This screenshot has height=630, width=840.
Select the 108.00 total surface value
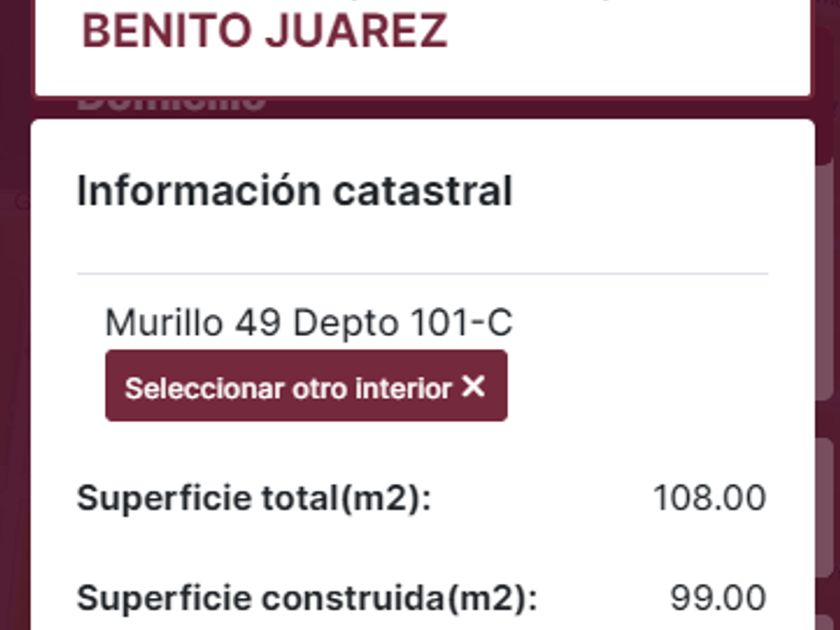click(x=709, y=498)
